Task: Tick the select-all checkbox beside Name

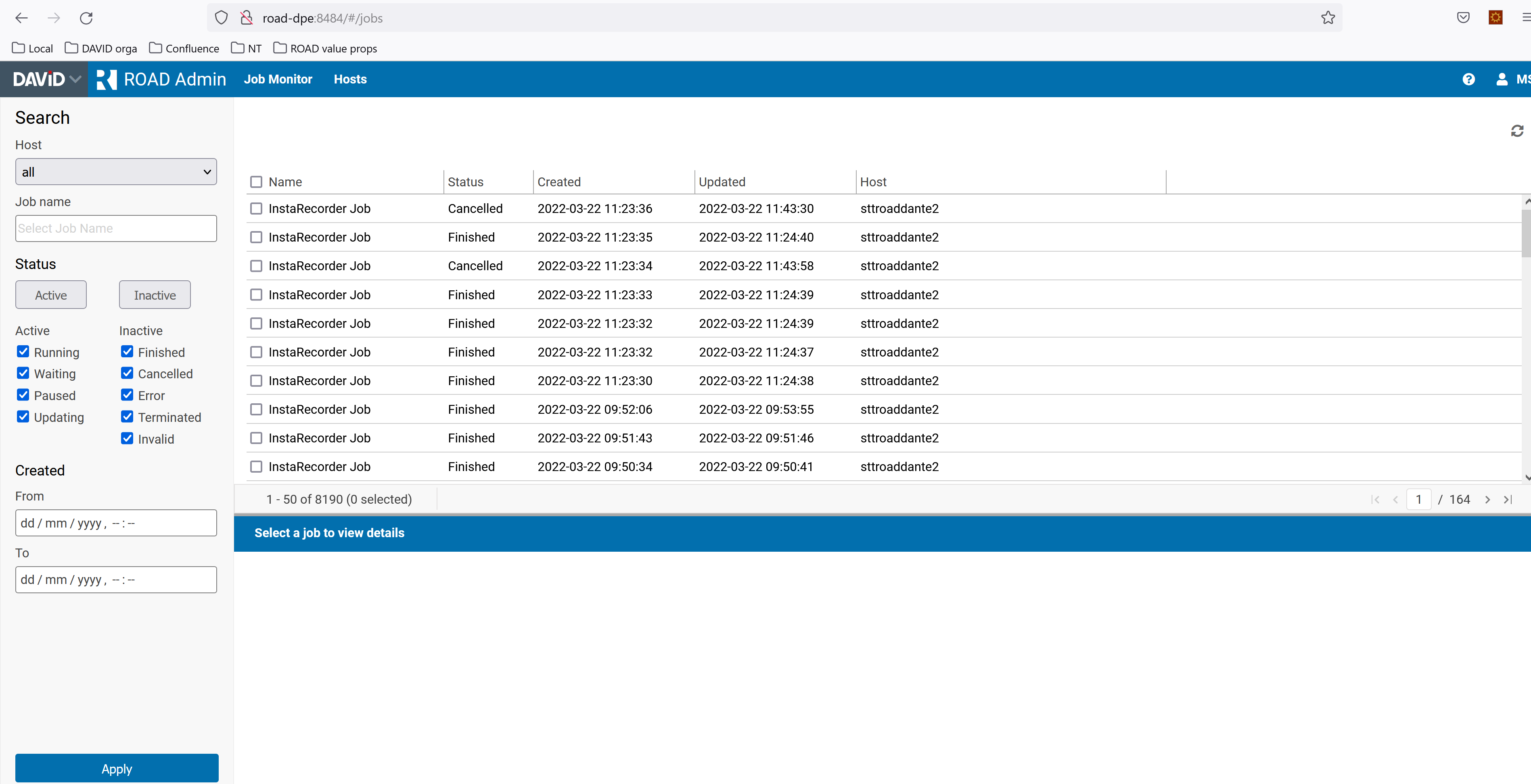Action: (256, 182)
